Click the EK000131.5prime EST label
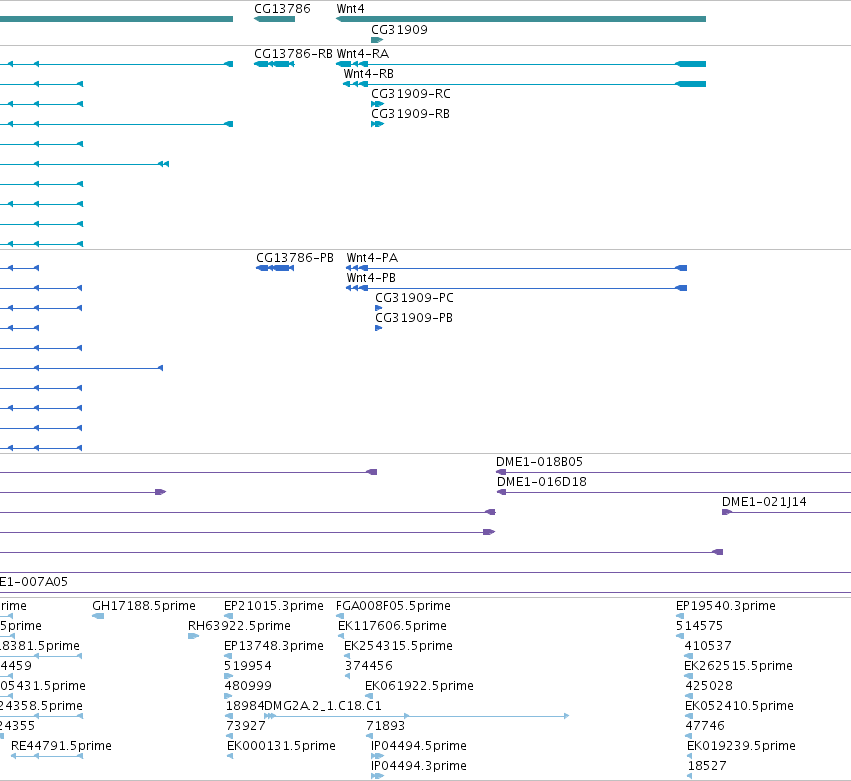This screenshot has width=851, height=781. [x=281, y=746]
